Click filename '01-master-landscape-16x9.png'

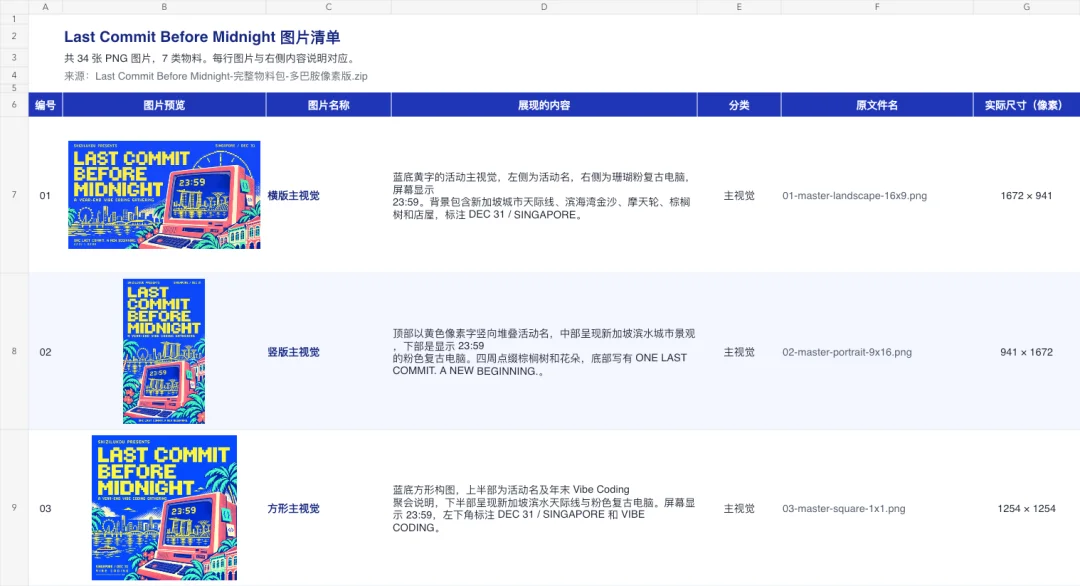coord(854,196)
